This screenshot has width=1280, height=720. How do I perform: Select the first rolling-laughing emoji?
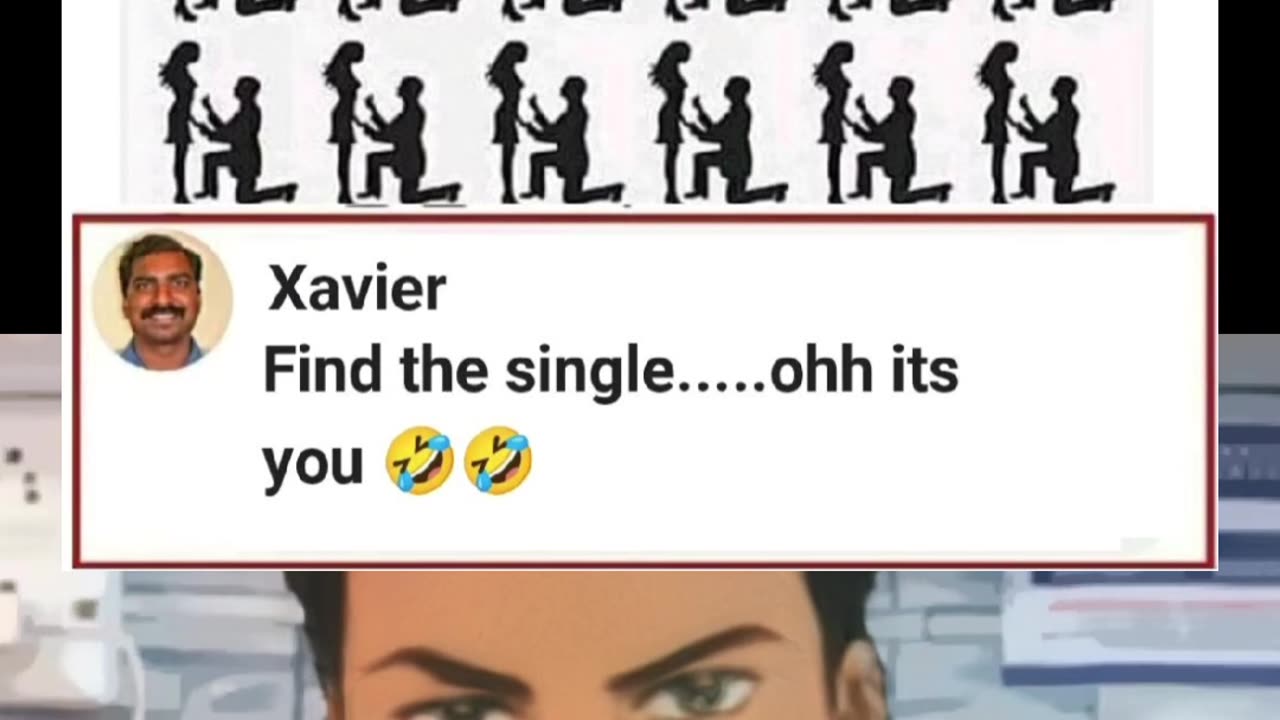coord(419,461)
